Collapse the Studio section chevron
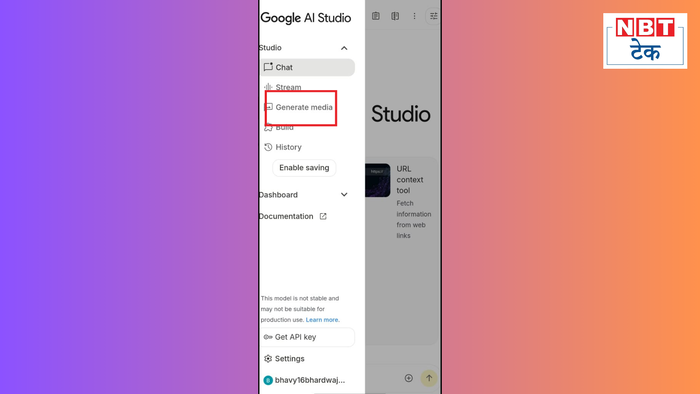Viewport: 700px width, 394px height. [x=344, y=48]
